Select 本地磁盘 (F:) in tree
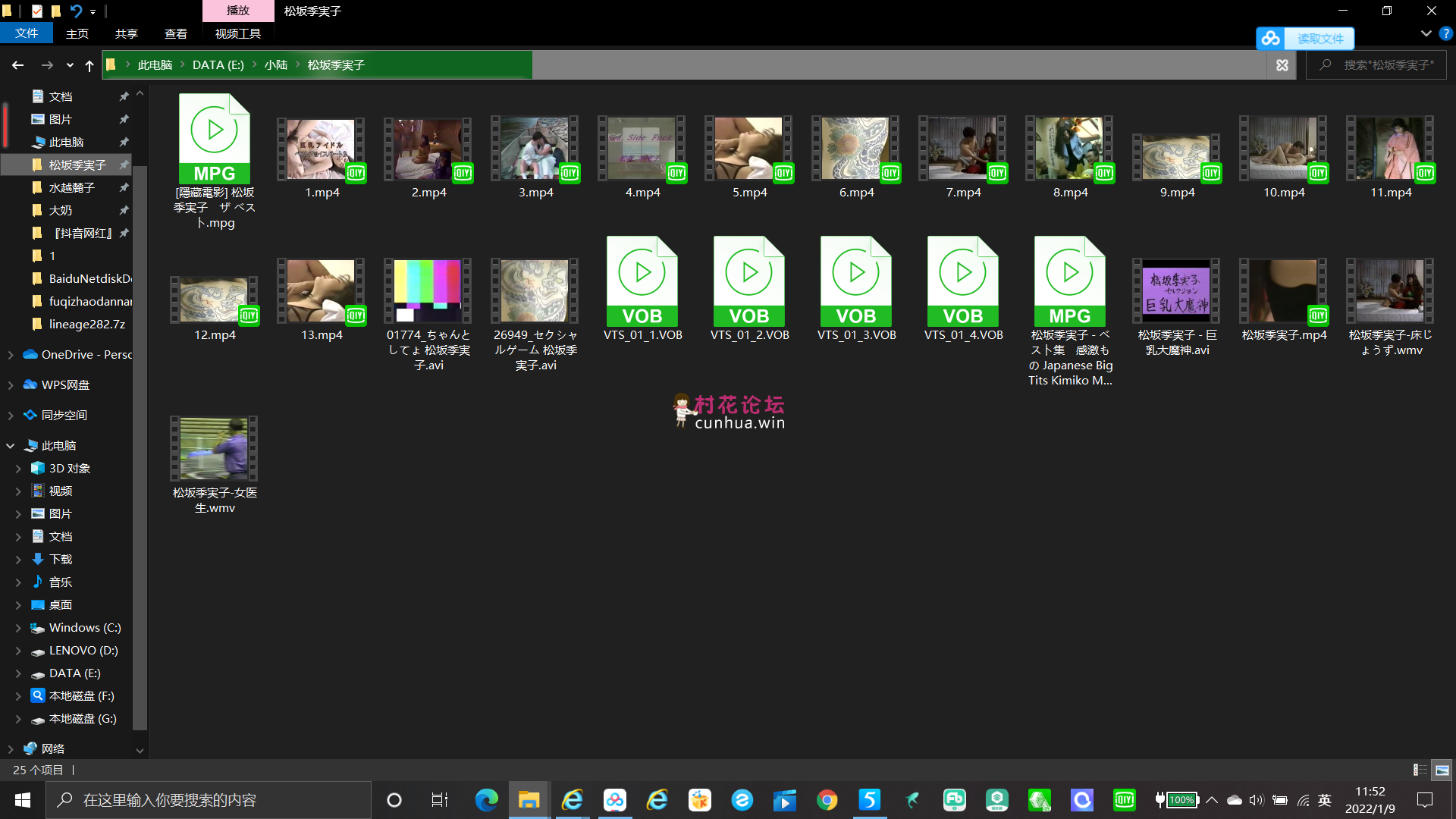The image size is (1456, 819). 81,695
